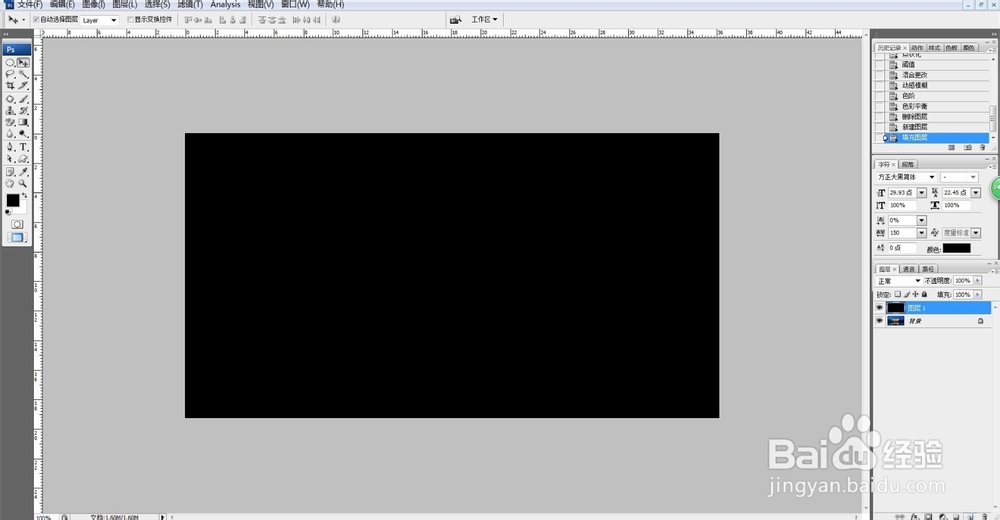The height and width of the screenshot is (520, 1000).
Task: Open the 工作区 workspace dropdown
Action: point(484,20)
